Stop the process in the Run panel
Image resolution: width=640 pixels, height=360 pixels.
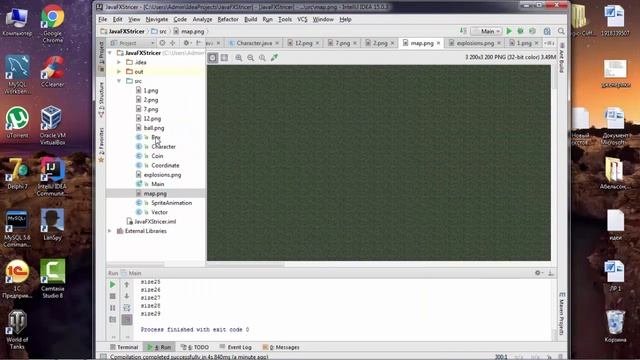click(x=113, y=296)
